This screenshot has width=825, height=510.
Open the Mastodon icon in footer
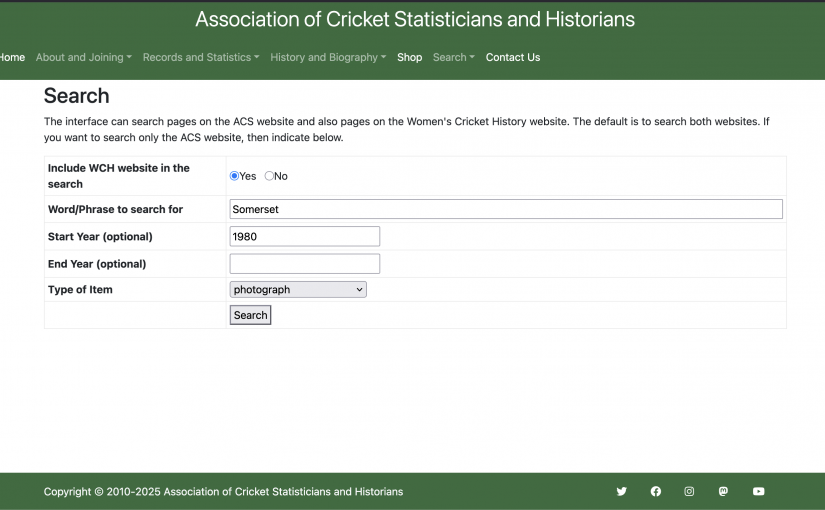pos(723,491)
